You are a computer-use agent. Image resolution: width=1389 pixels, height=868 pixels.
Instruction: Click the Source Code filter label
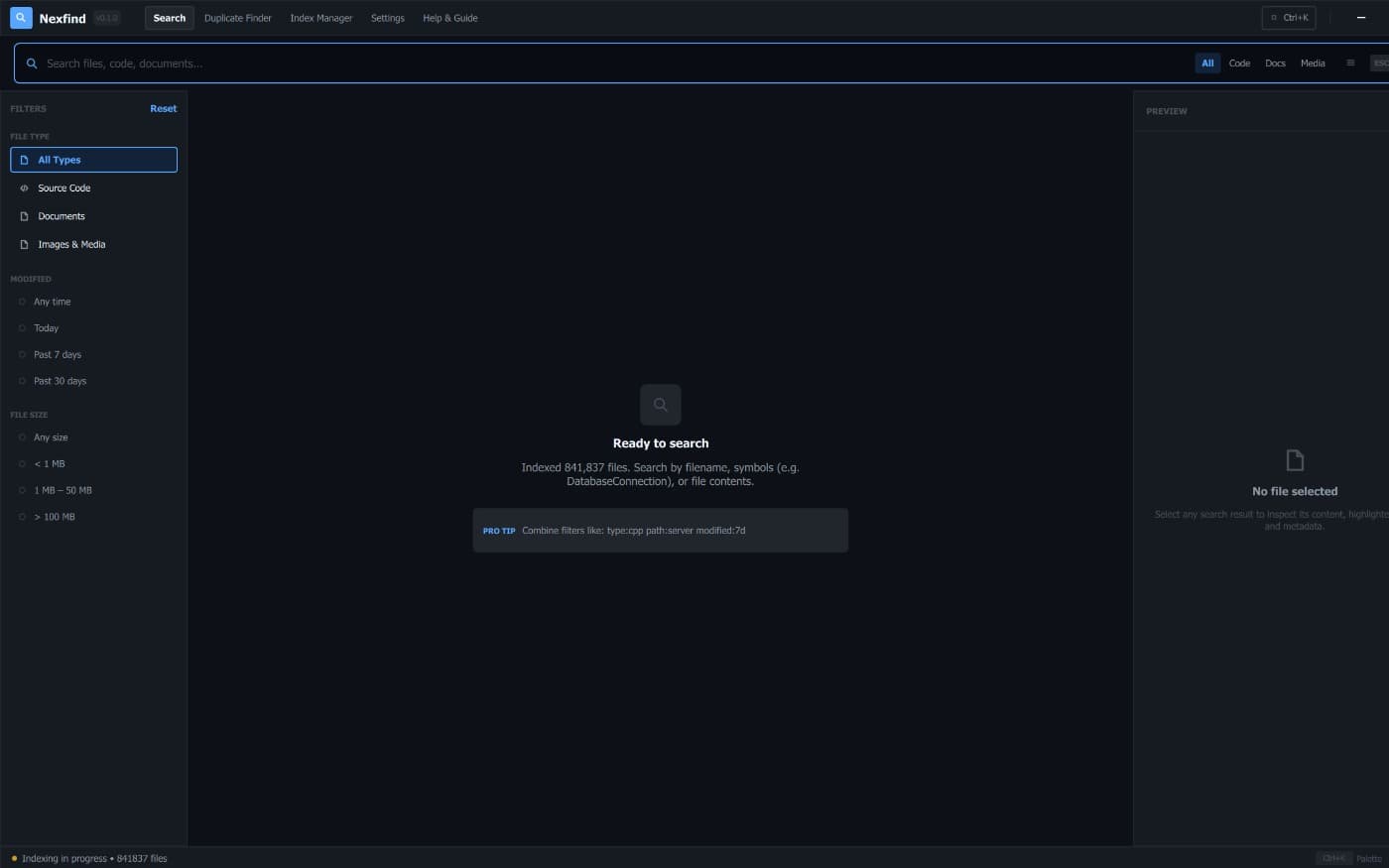tap(64, 188)
